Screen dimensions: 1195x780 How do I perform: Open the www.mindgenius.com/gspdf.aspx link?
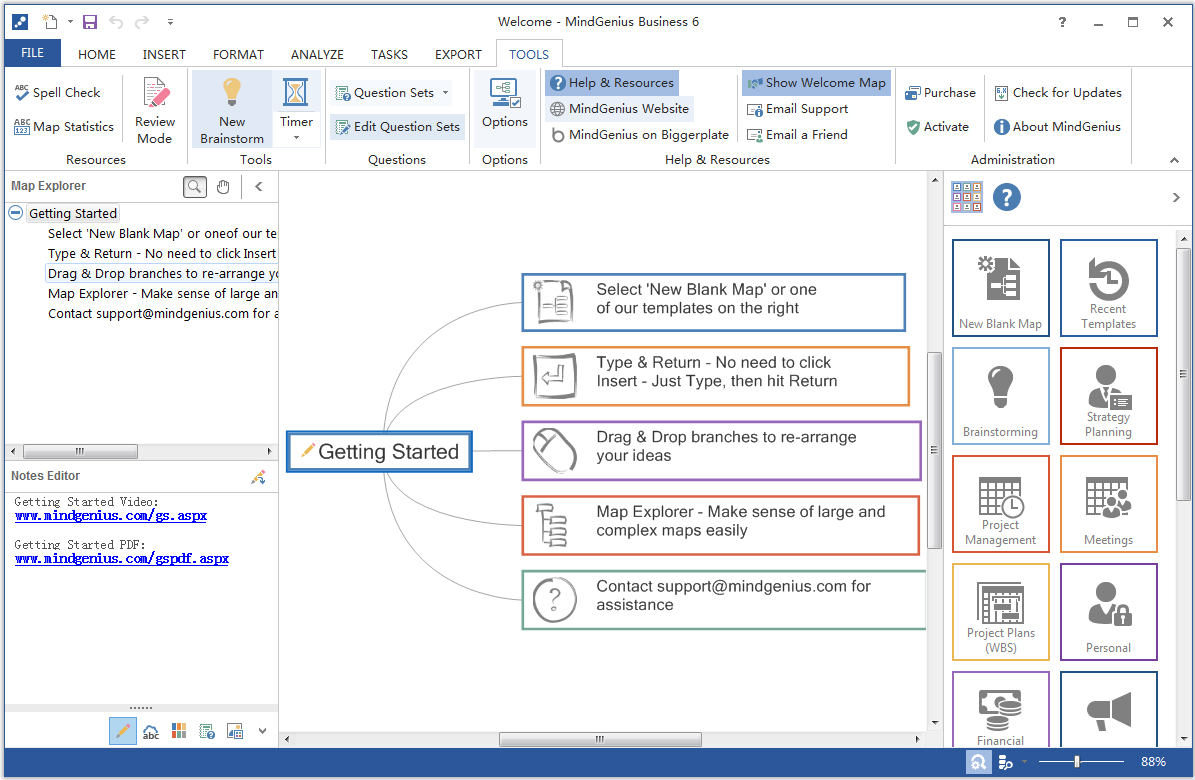pyautogui.click(x=121, y=558)
